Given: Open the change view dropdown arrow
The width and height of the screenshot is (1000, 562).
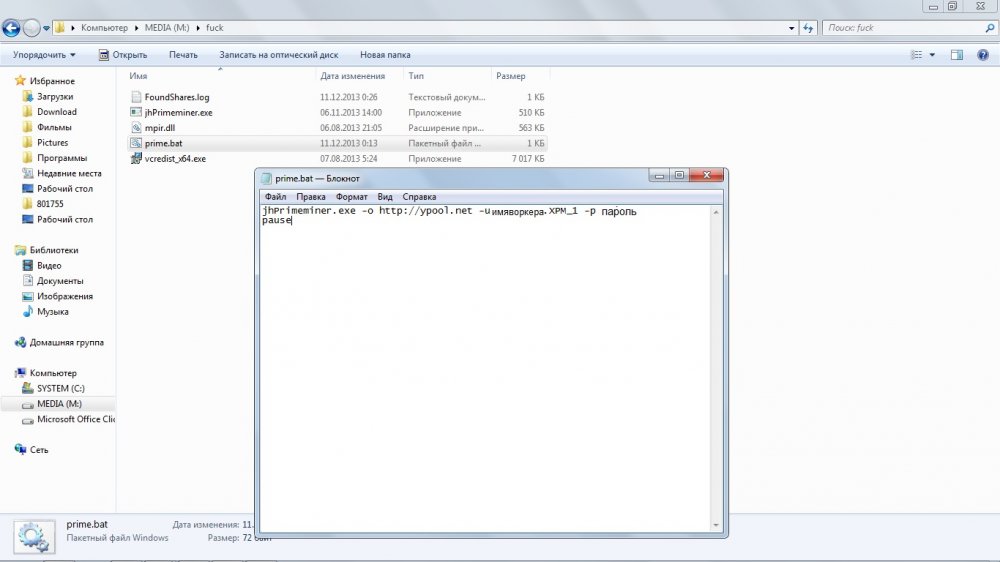Looking at the screenshot, I should pyautogui.click(x=933, y=55).
